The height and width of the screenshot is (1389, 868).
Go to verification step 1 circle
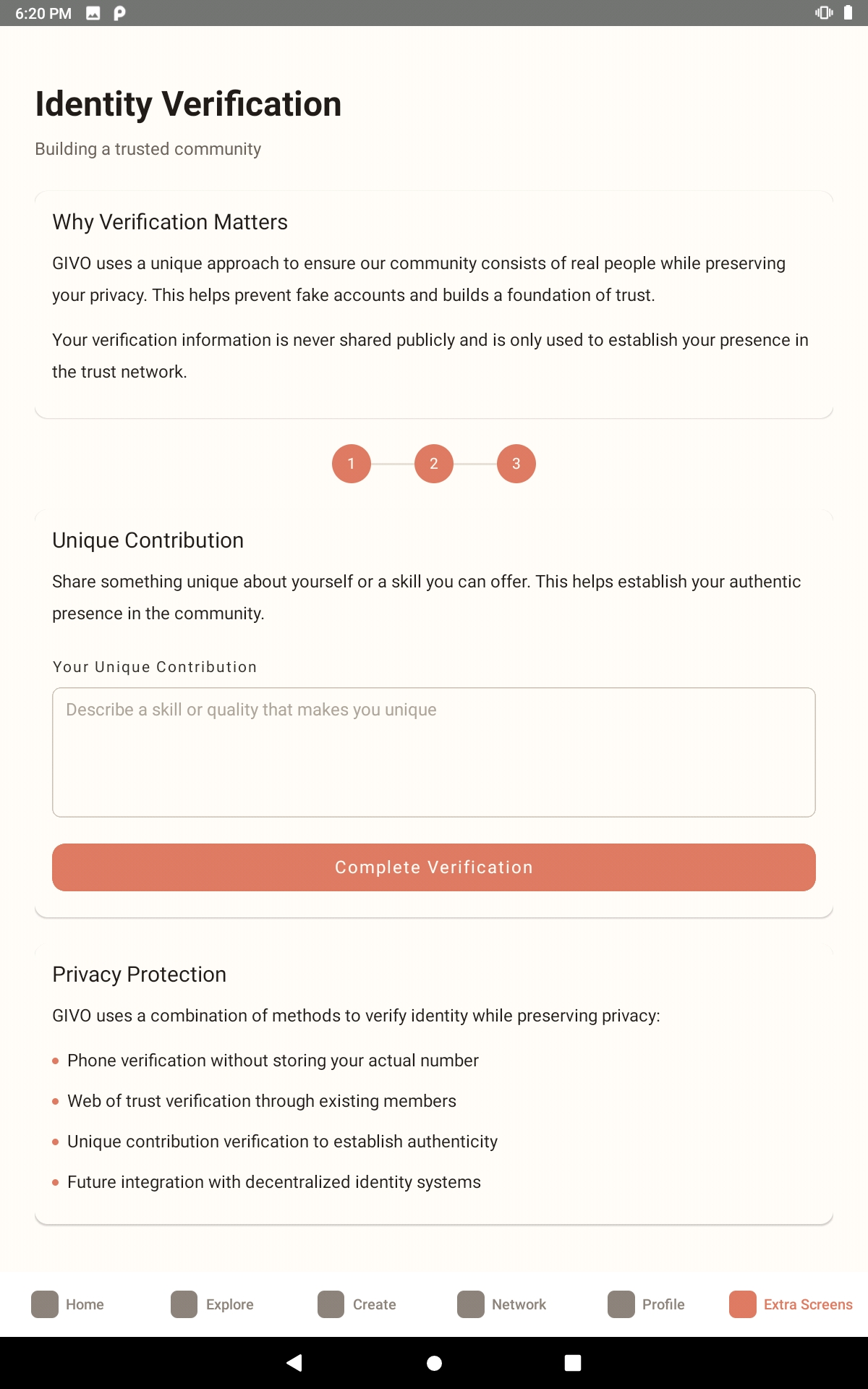[x=352, y=464]
